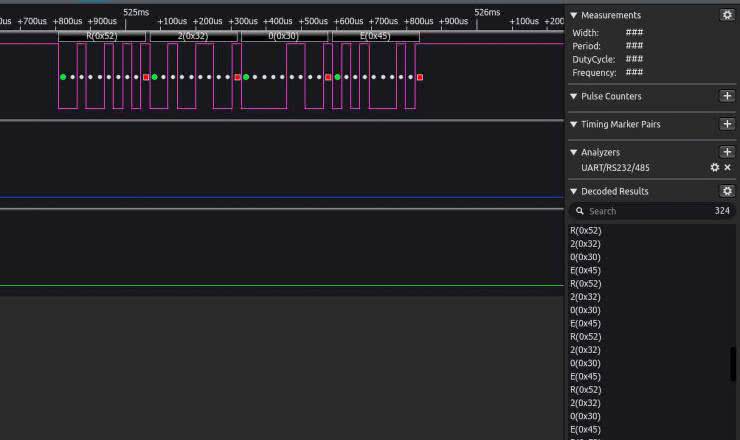The width and height of the screenshot is (740, 440).
Task: Add a new timing marker pair
Action: pos(727,124)
